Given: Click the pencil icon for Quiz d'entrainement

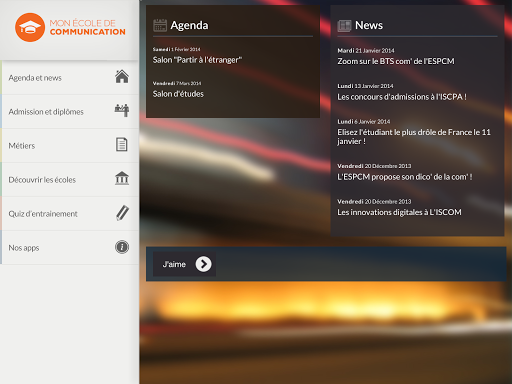Looking at the screenshot, I should pos(122,213).
